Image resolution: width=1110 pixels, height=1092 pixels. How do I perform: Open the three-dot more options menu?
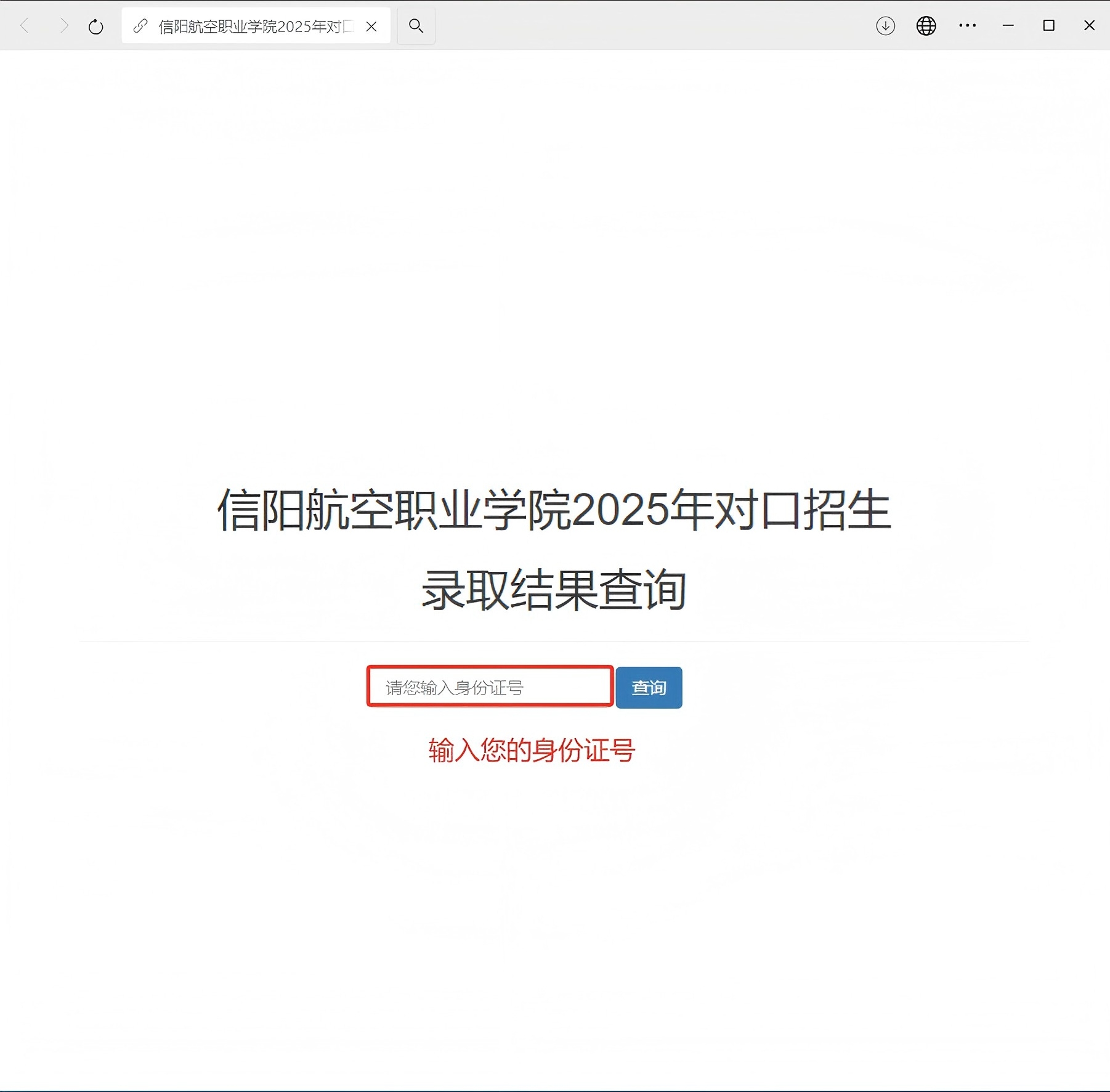(967, 26)
